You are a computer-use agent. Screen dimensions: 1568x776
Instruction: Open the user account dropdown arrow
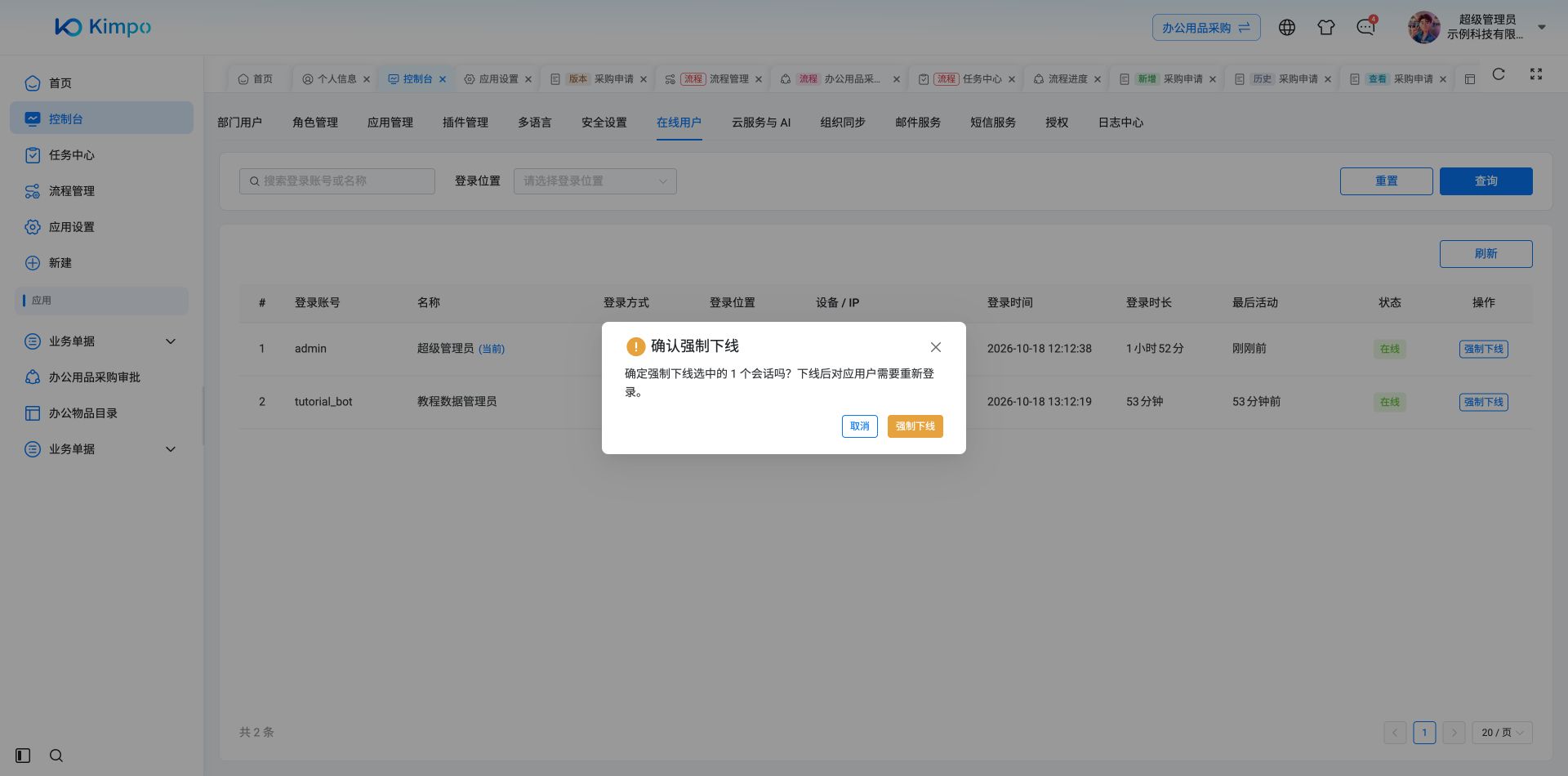[x=1542, y=27]
